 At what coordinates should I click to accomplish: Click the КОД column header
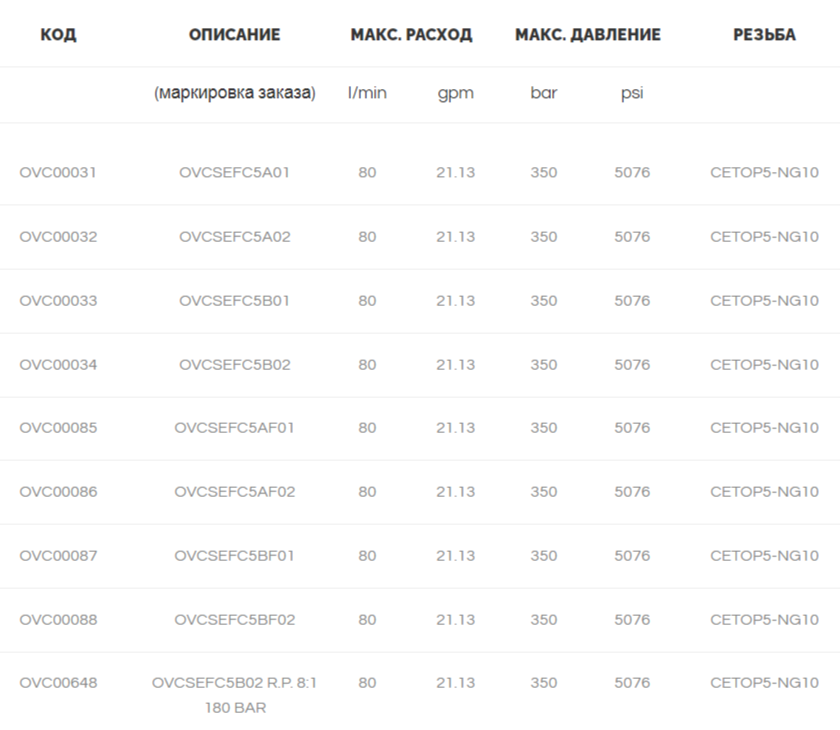point(58,35)
